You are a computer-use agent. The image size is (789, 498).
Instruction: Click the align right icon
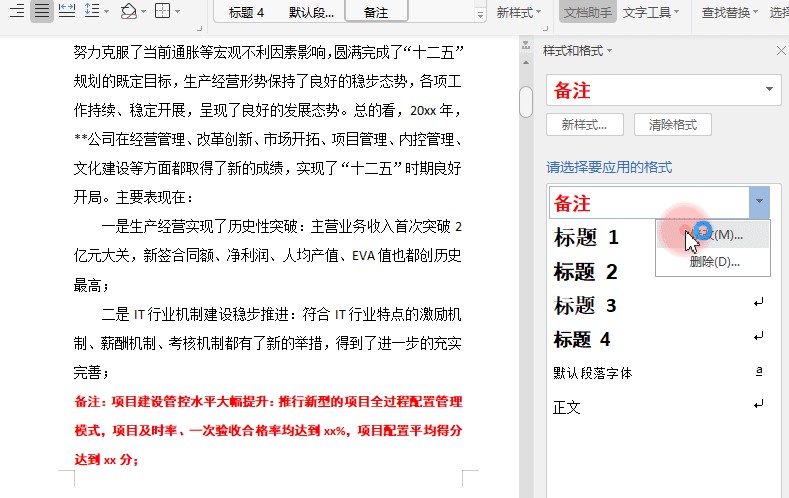click(x=17, y=11)
